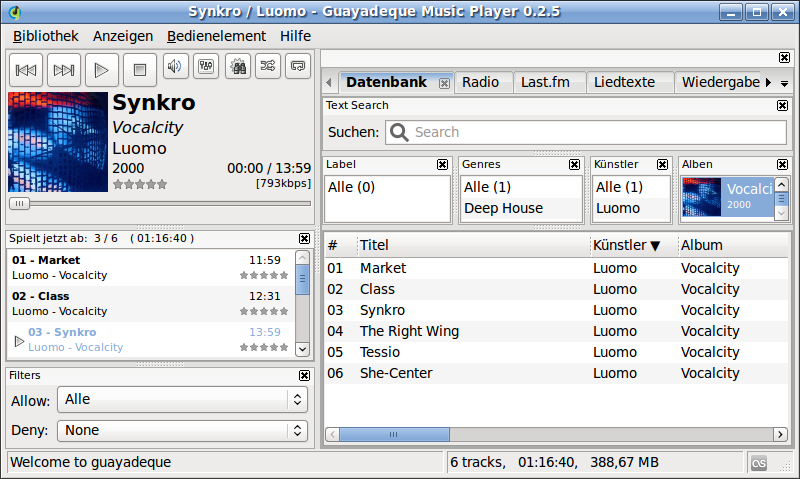Open the volume control icon
The height and width of the screenshot is (479, 800).
coord(176,66)
